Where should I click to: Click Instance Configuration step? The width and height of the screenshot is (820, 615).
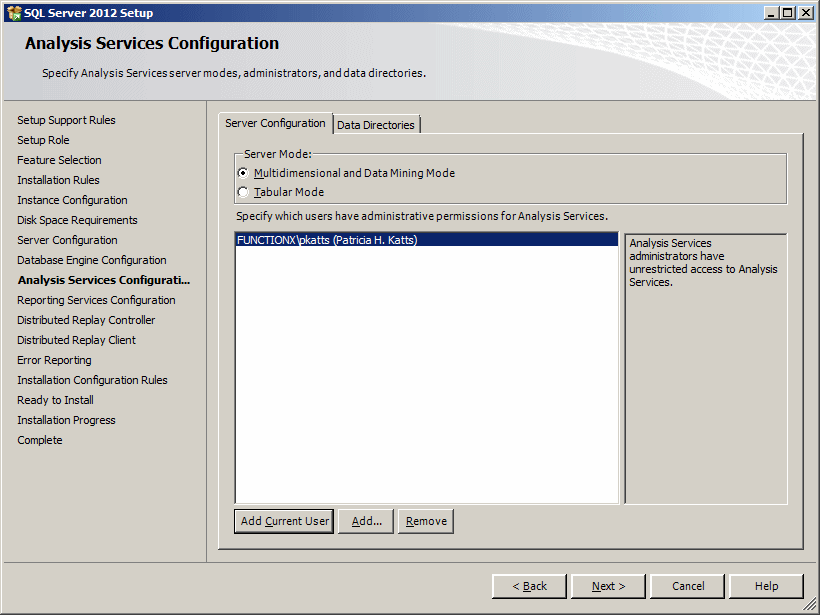(72, 200)
